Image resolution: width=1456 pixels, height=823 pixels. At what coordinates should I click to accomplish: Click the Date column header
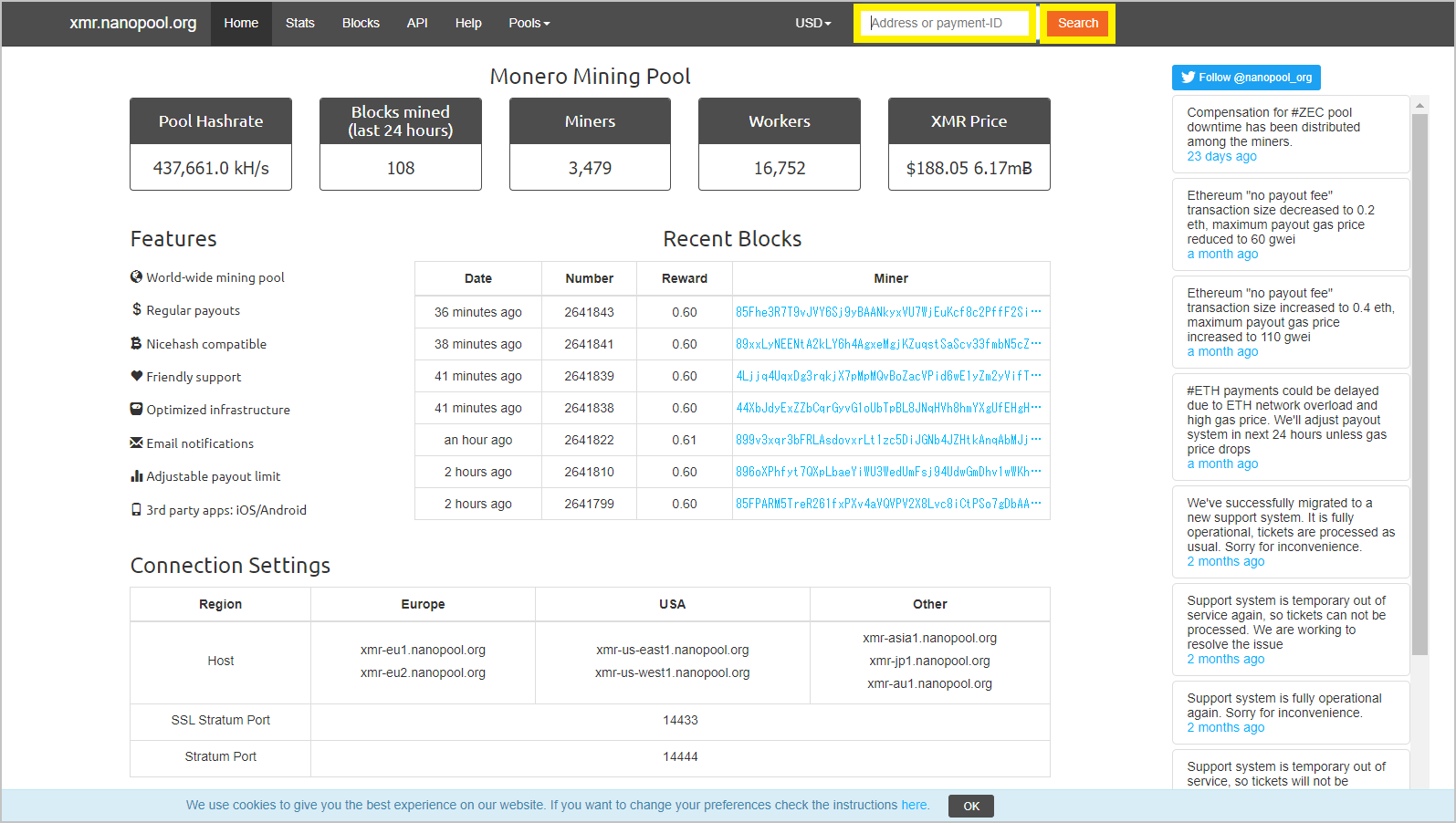pyautogui.click(x=478, y=278)
